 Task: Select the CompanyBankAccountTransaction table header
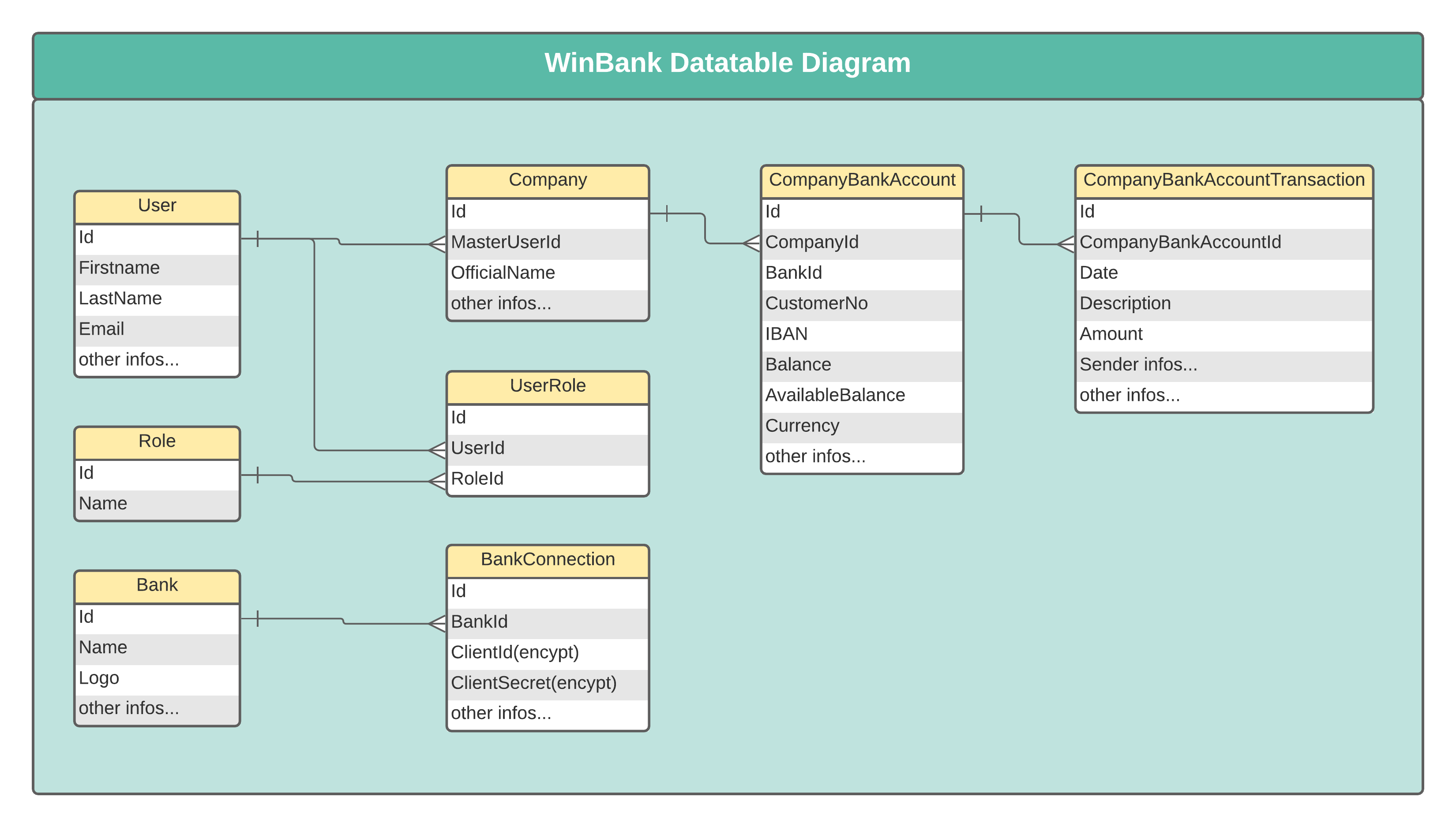[1223, 180]
